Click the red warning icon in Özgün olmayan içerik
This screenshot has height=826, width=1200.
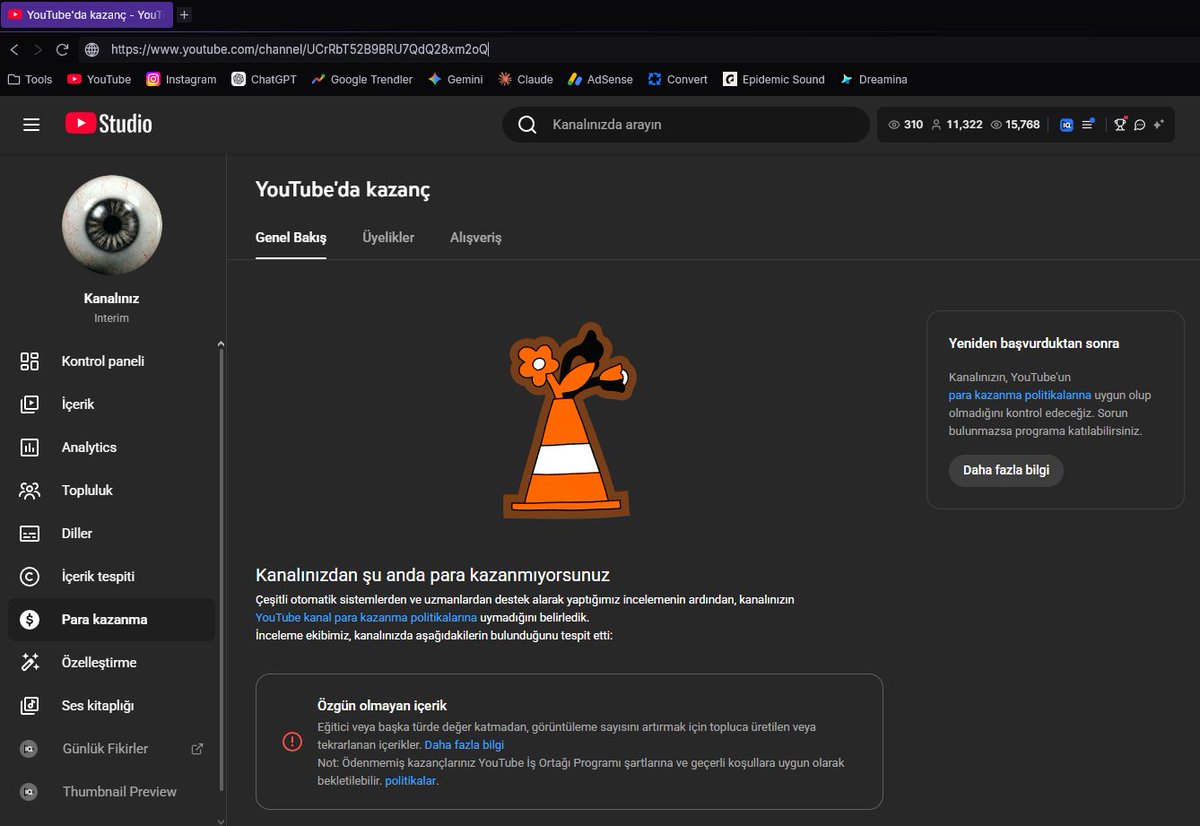292,741
